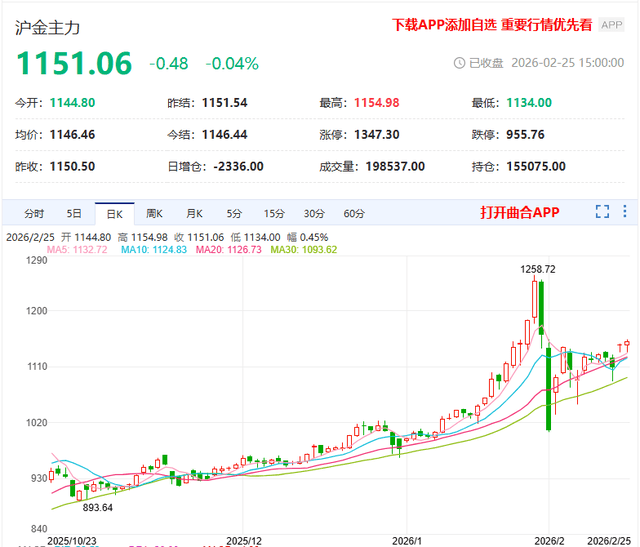Viewport: 640px width, 547px height.
Task: Switch to the 分时 tab
Action: 34,213
